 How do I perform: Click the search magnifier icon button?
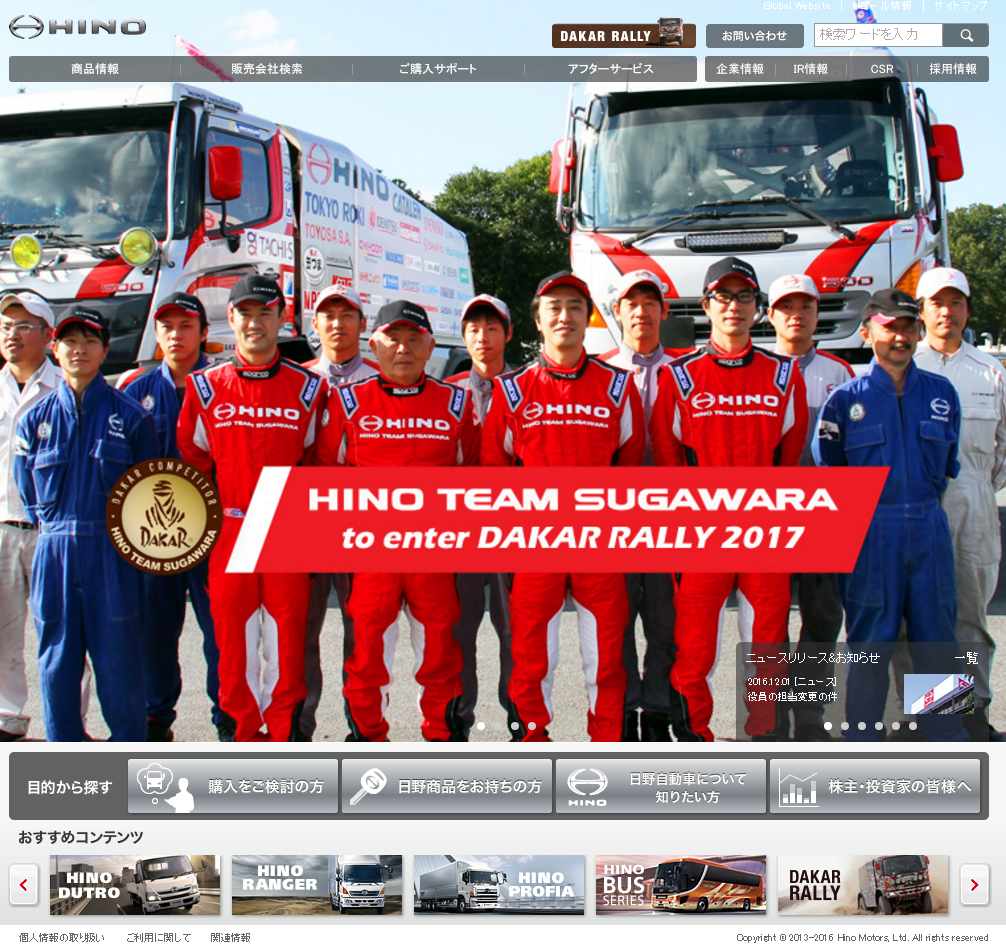(x=966, y=35)
